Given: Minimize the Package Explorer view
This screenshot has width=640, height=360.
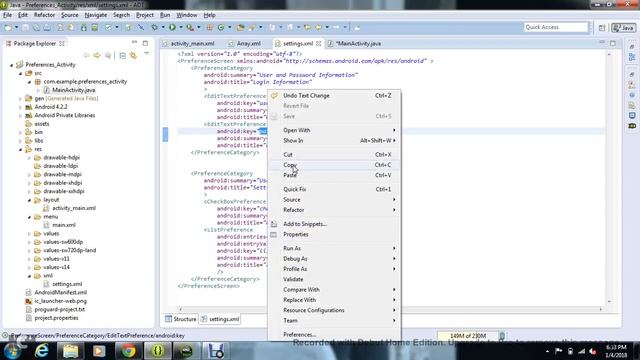Looking at the screenshot, I should point(134,42).
